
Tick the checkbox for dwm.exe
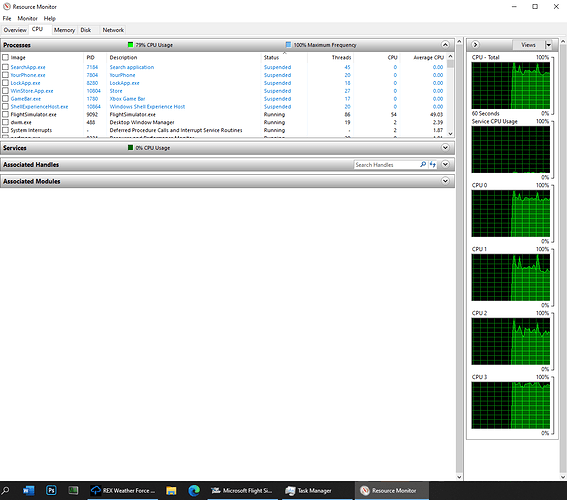click(x=5, y=122)
